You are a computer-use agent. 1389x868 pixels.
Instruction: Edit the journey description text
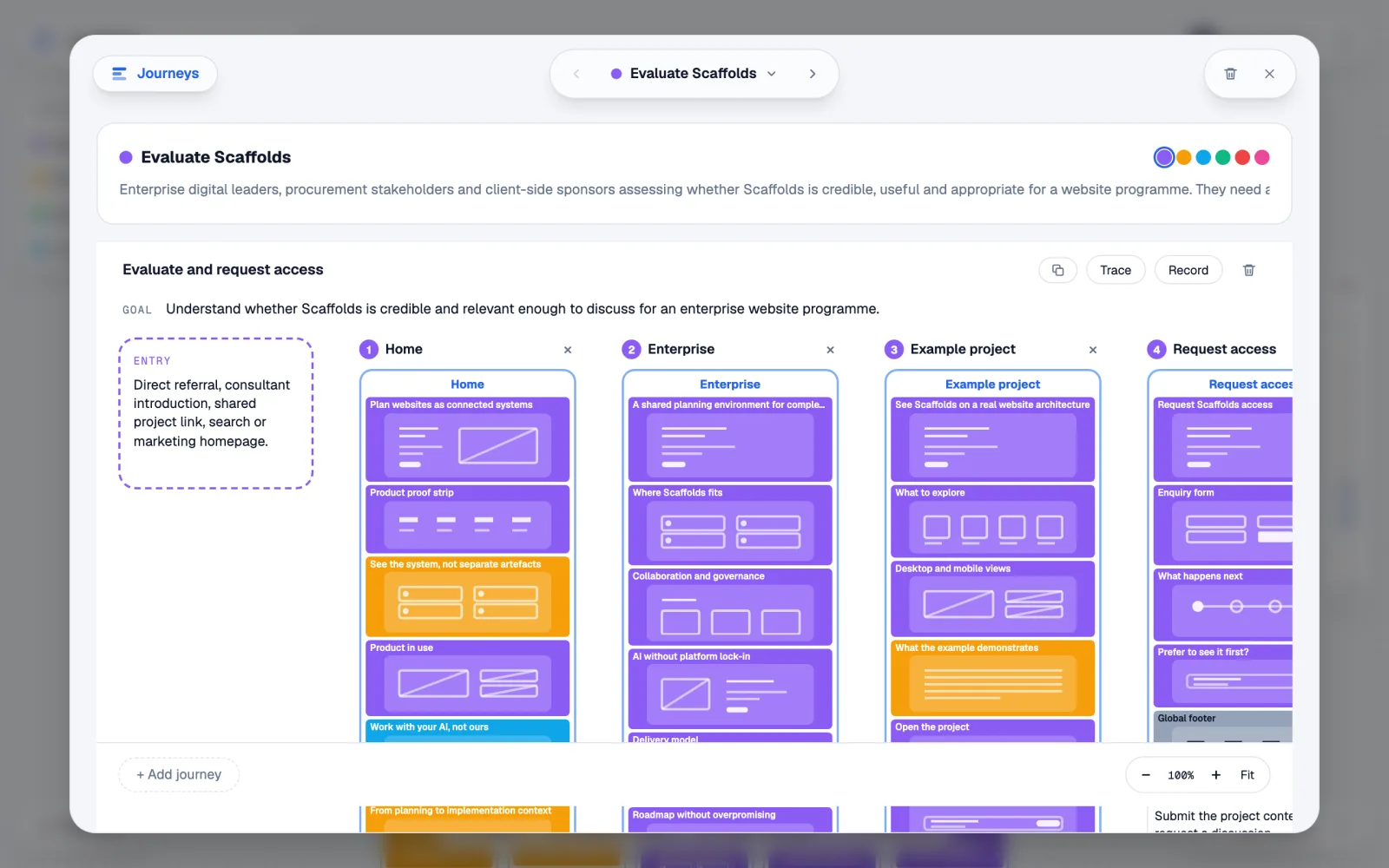pos(694,189)
